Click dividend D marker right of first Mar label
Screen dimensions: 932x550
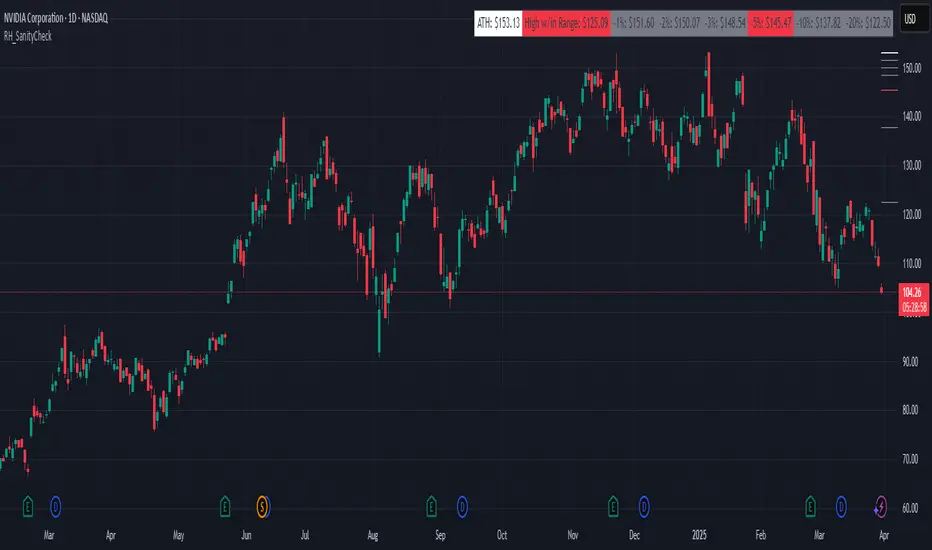click(x=55, y=507)
